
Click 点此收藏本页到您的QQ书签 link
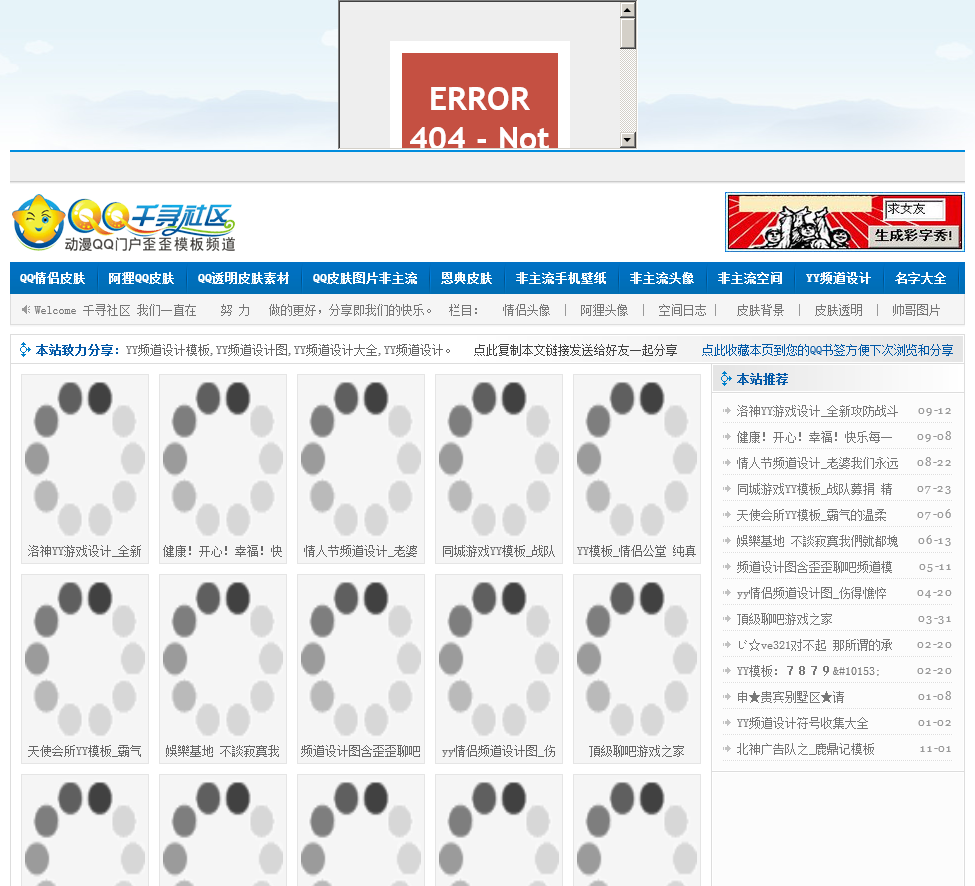[827, 350]
